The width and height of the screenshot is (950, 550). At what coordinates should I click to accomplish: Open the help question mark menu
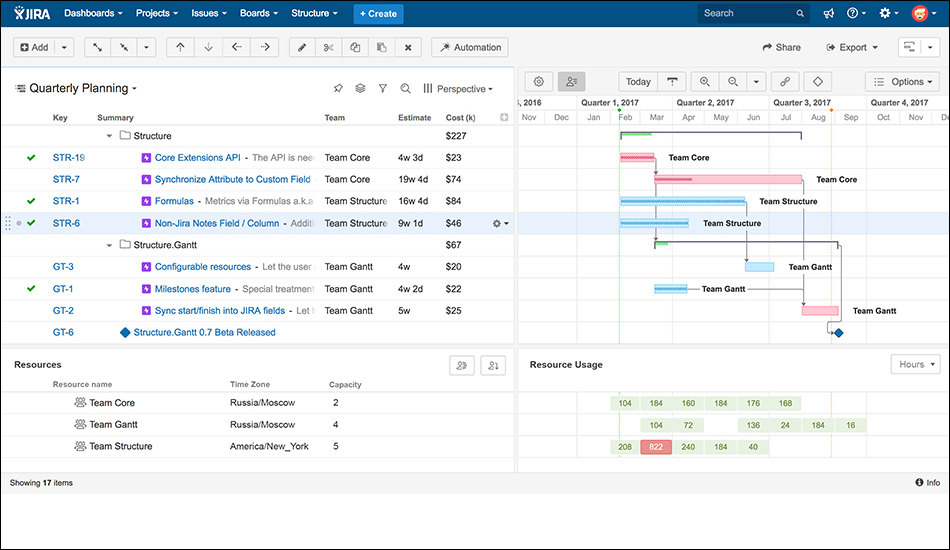click(x=855, y=13)
